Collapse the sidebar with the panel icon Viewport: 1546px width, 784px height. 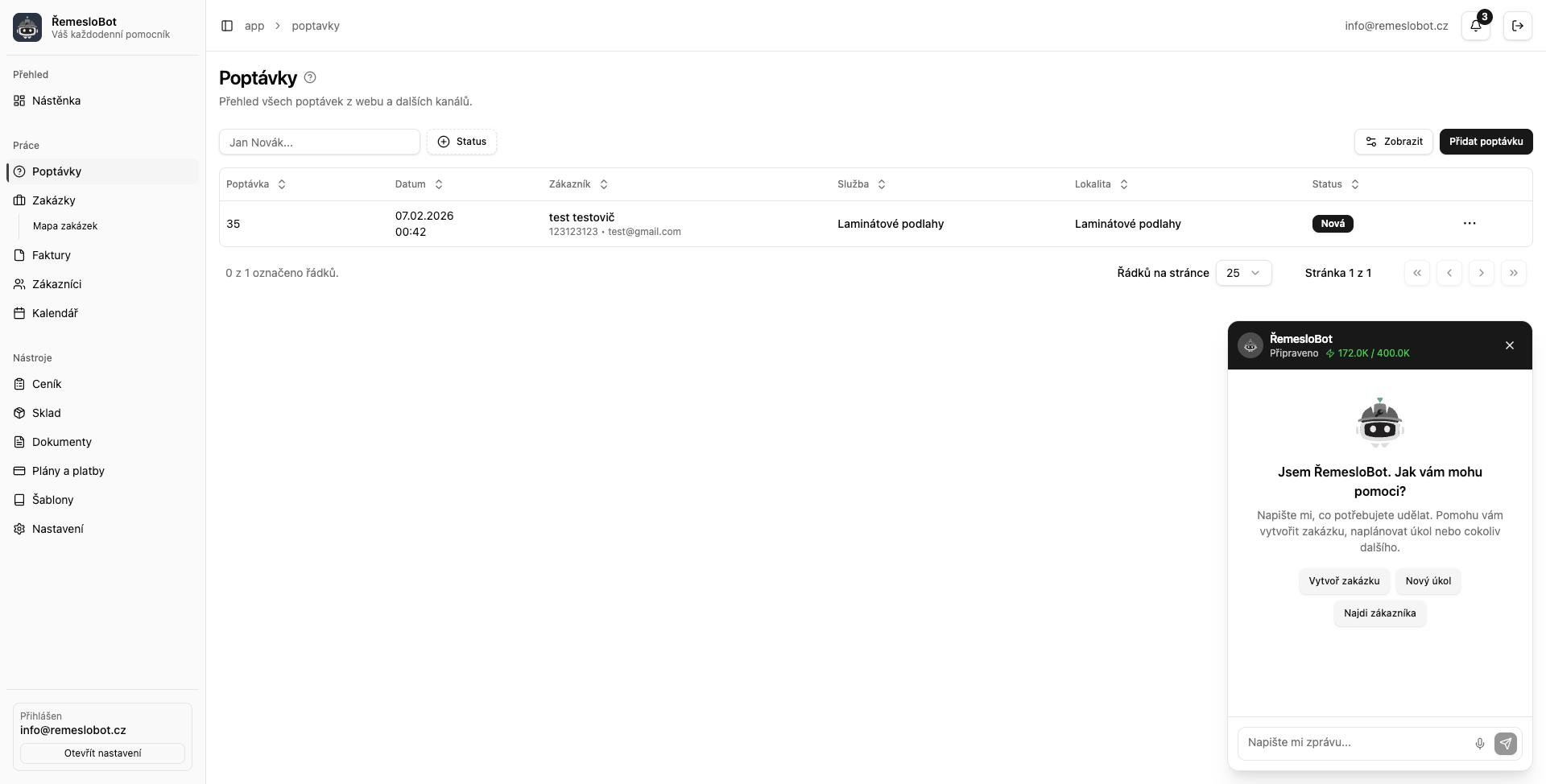click(227, 26)
